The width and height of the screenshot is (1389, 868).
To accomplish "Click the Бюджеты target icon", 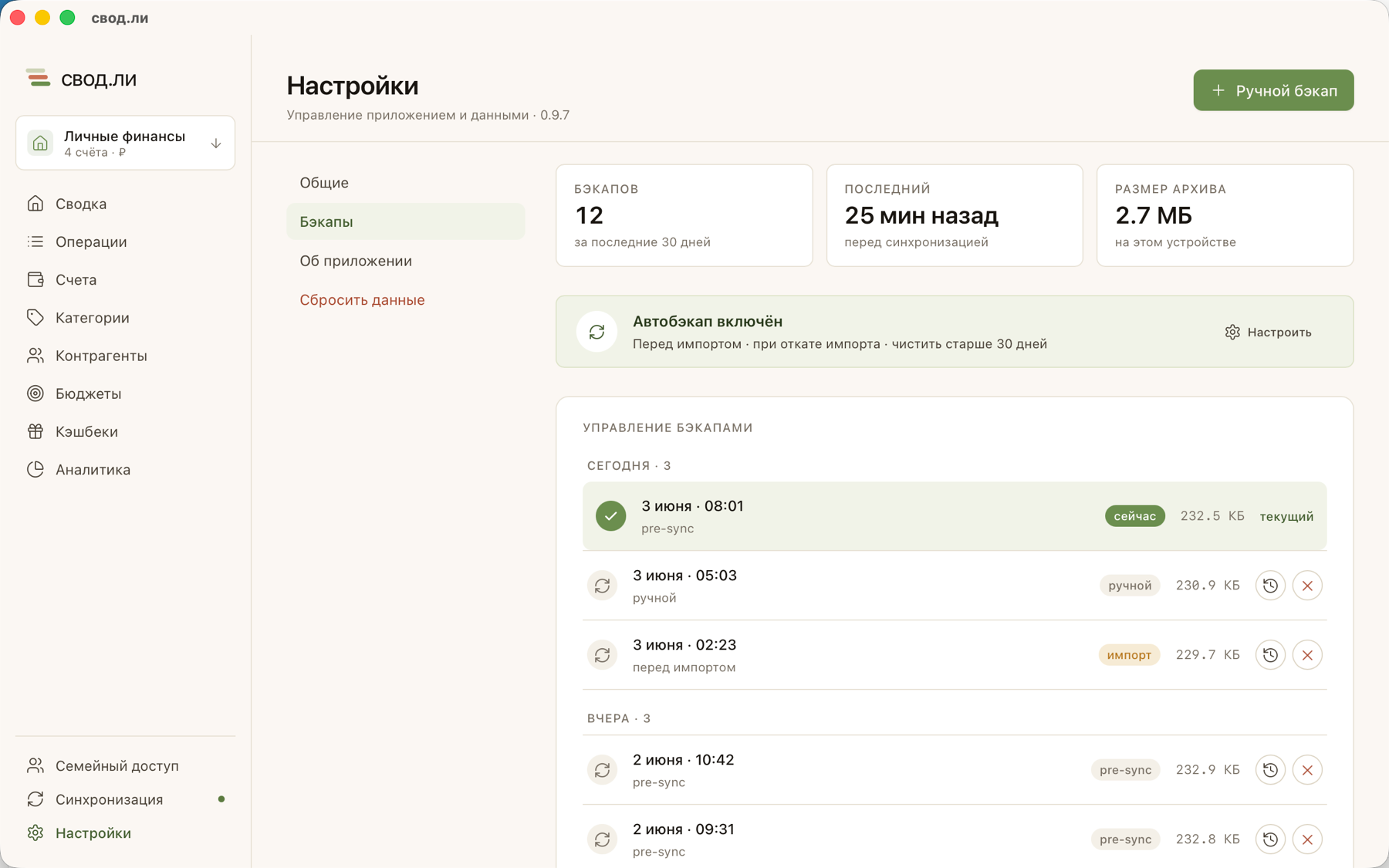I will [x=35, y=393].
